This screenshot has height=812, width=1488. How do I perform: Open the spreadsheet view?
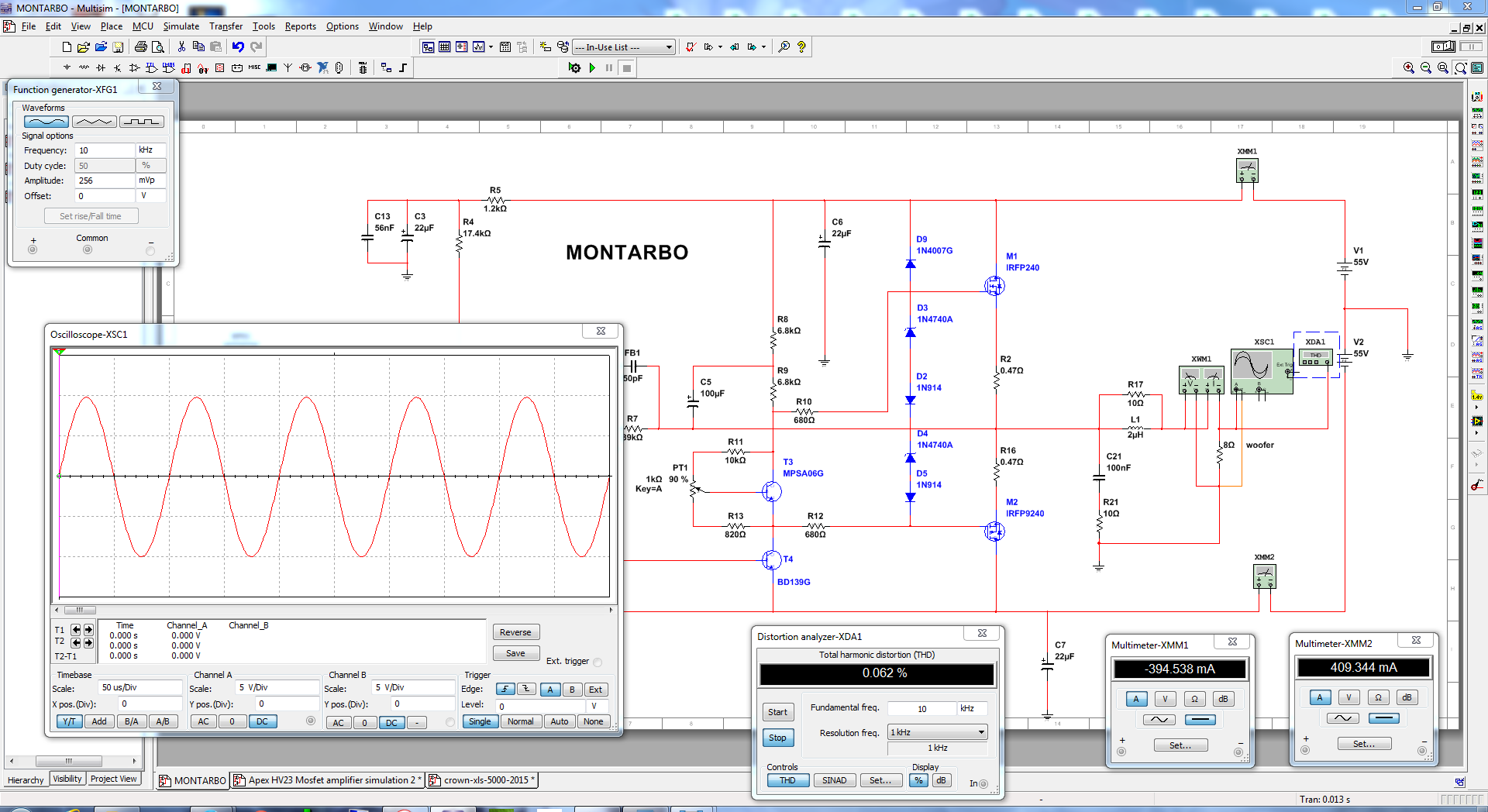pyautogui.click(x=445, y=47)
